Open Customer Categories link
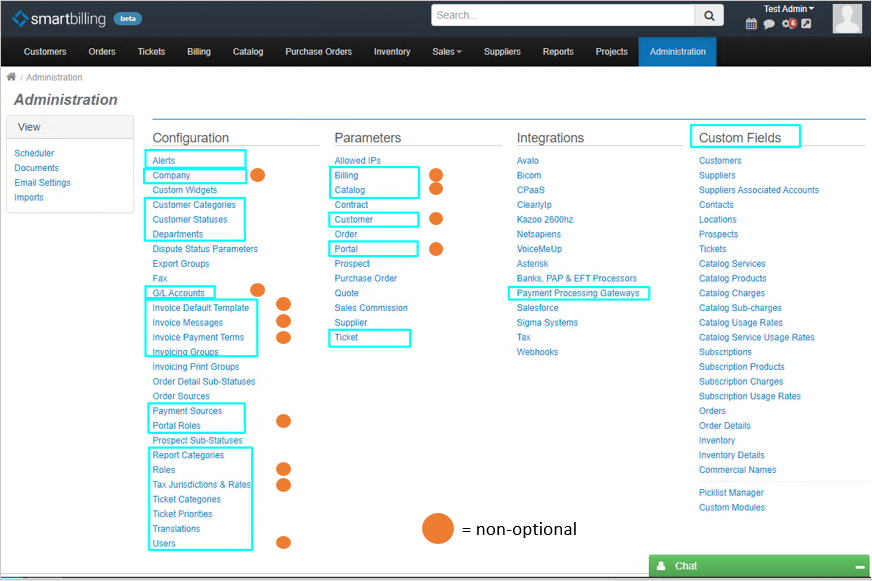872x581 pixels. point(194,205)
